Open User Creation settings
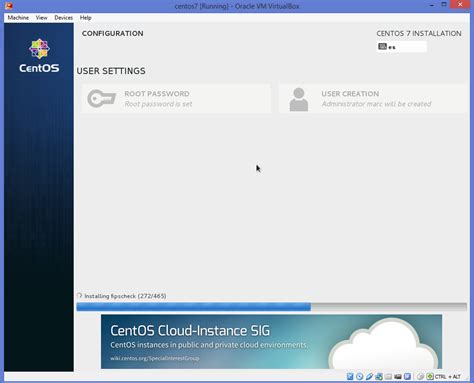The image size is (474, 383). pyautogui.click(x=372, y=99)
